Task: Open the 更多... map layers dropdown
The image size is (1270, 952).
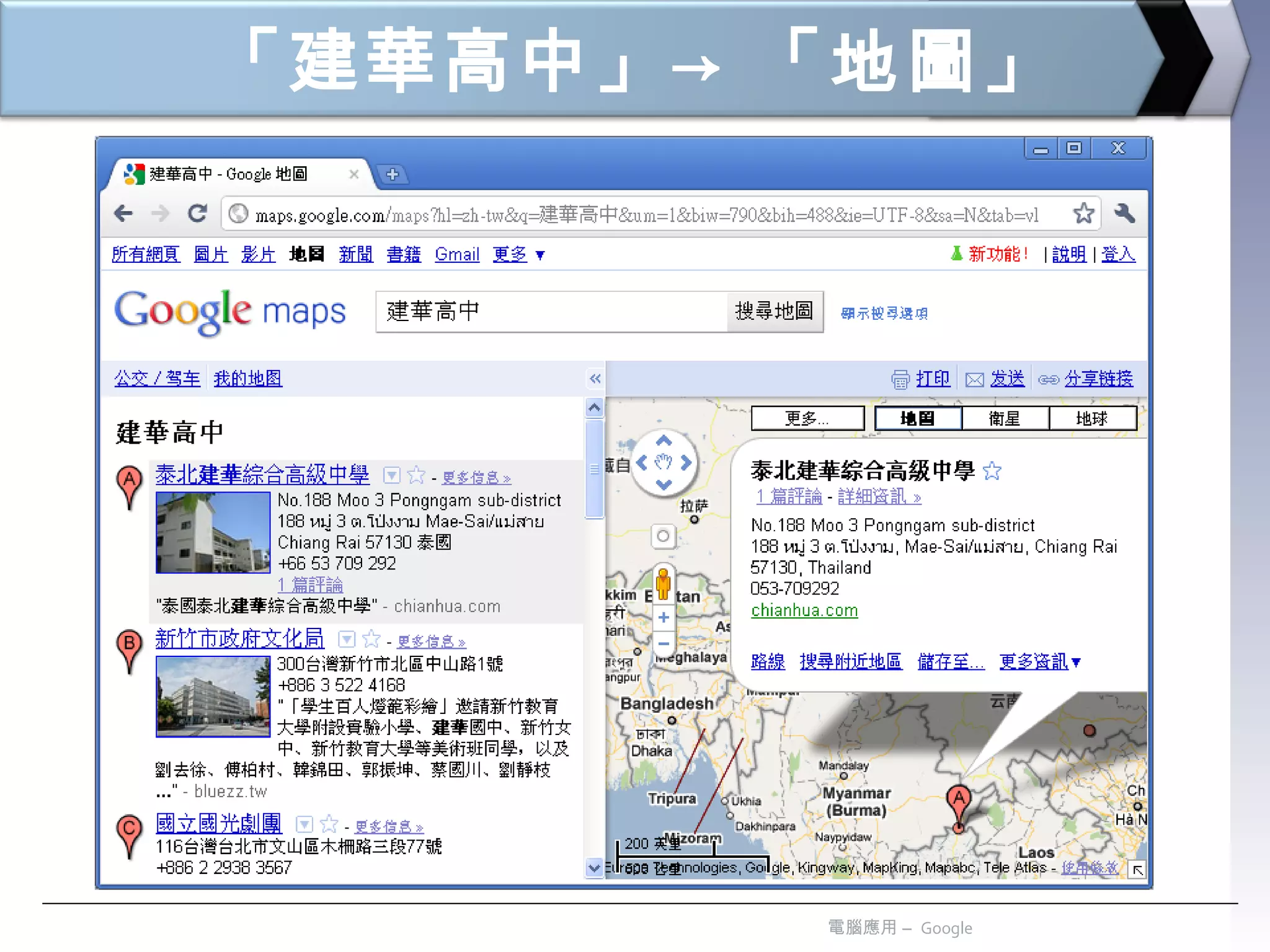Action: [x=807, y=418]
